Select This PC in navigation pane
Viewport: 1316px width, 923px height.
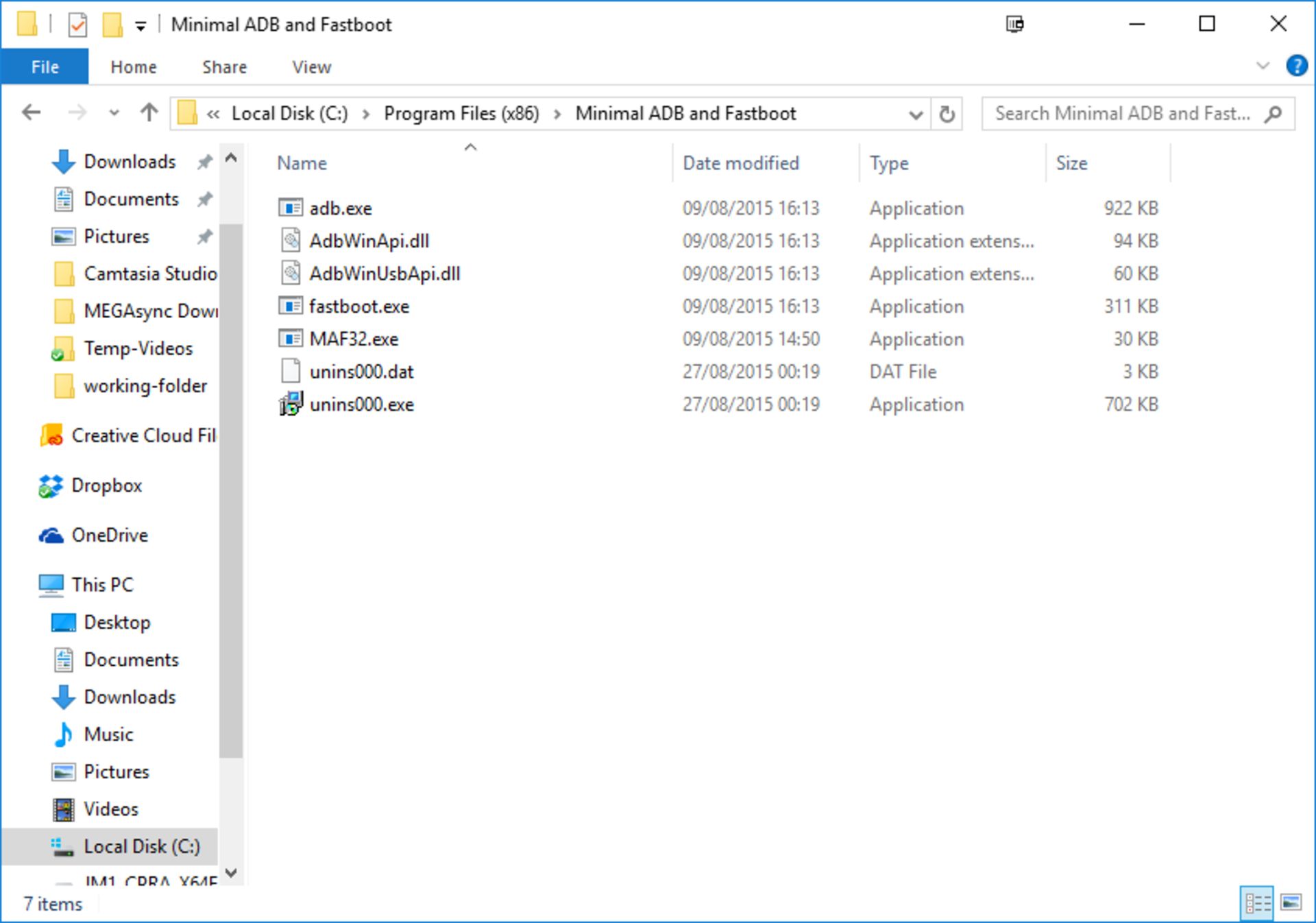(86, 585)
